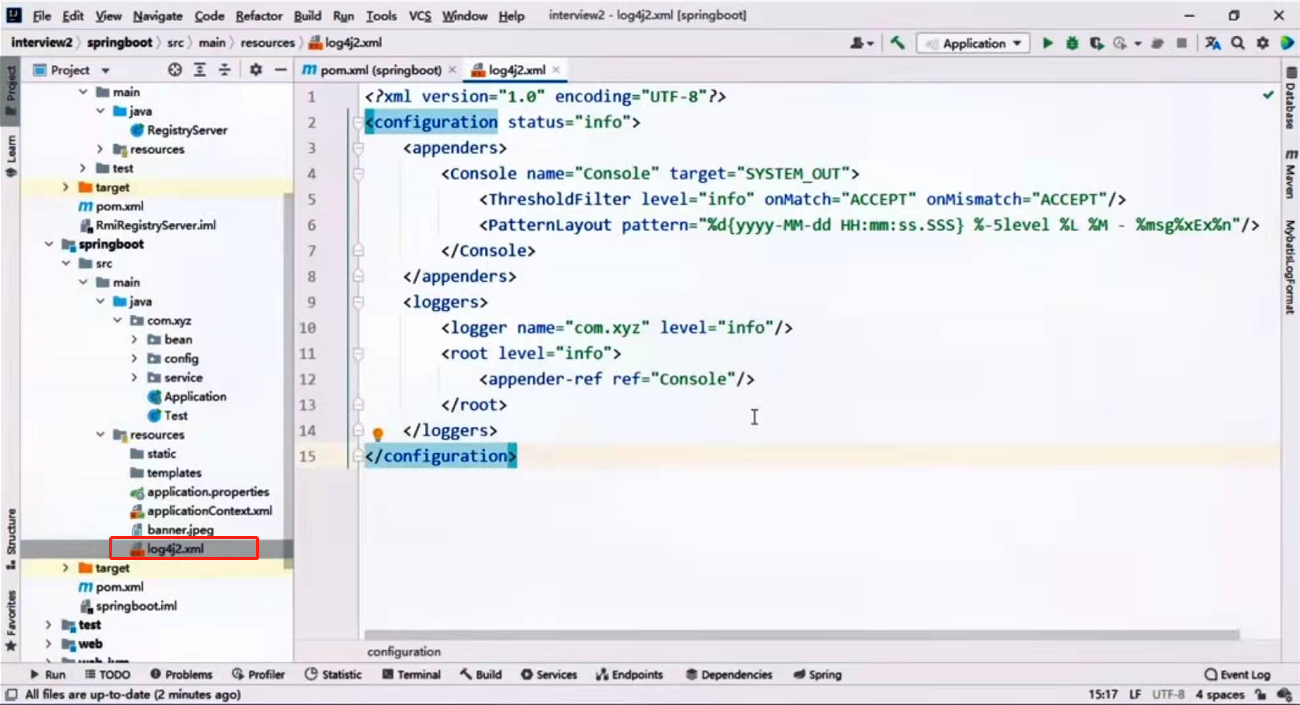Open the Services tool window
This screenshot has width=1300, height=705.
pyautogui.click(x=547, y=675)
